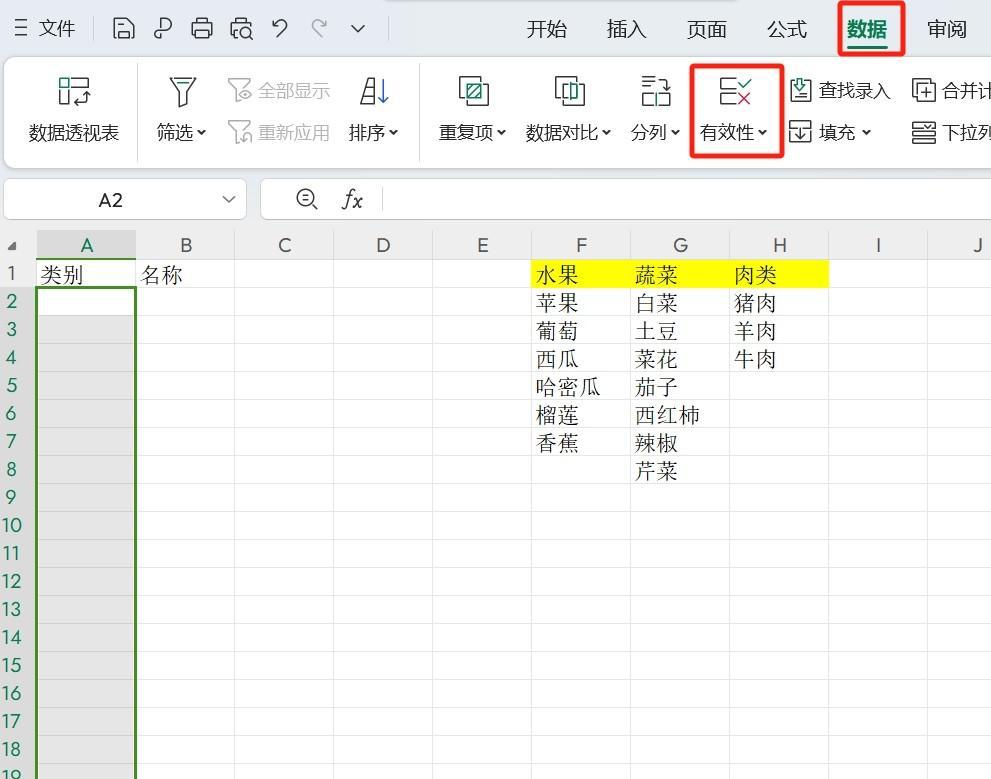The image size is (991, 779).
Task: Click the 全部显示 button
Action: click(x=279, y=90)
